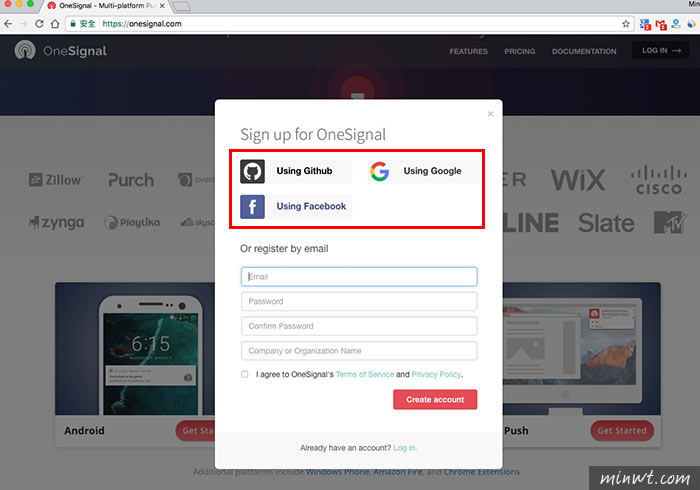The width and height of the screenshot is (700, 490).
Task: Click the OneSignal logo in header
Action: coord(61,50)
